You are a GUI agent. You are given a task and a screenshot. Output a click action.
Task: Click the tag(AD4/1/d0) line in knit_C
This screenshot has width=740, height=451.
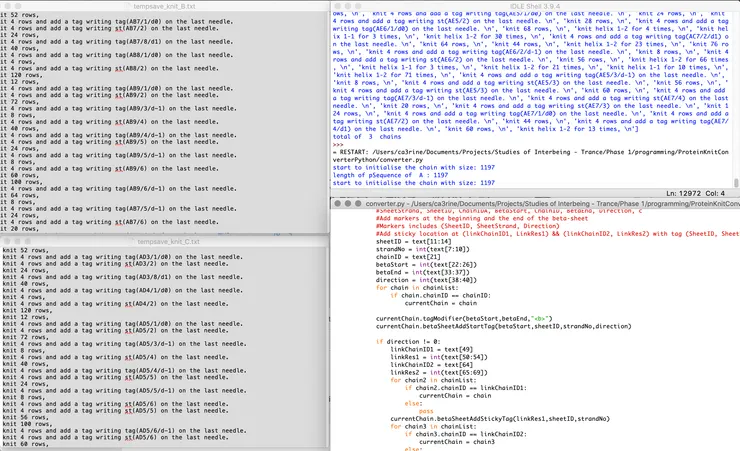point(123,291)
